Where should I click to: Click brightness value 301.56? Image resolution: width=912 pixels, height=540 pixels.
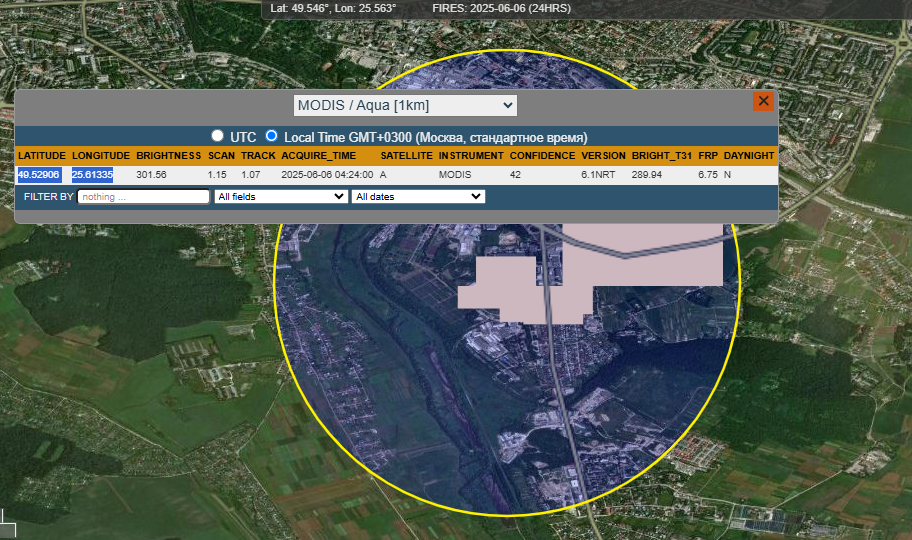pyautogui.click(x=151, y=175)
